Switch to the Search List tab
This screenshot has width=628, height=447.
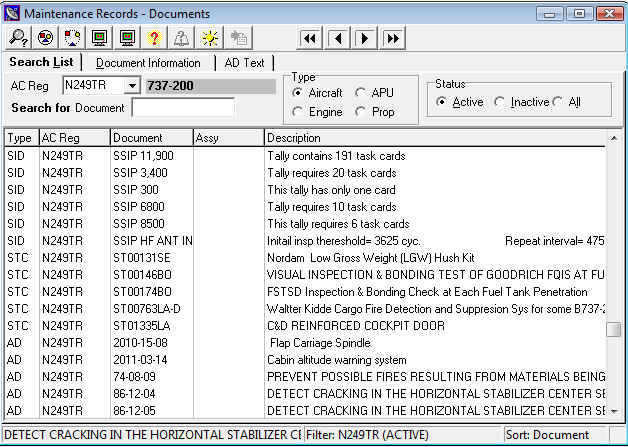(42, 62)
